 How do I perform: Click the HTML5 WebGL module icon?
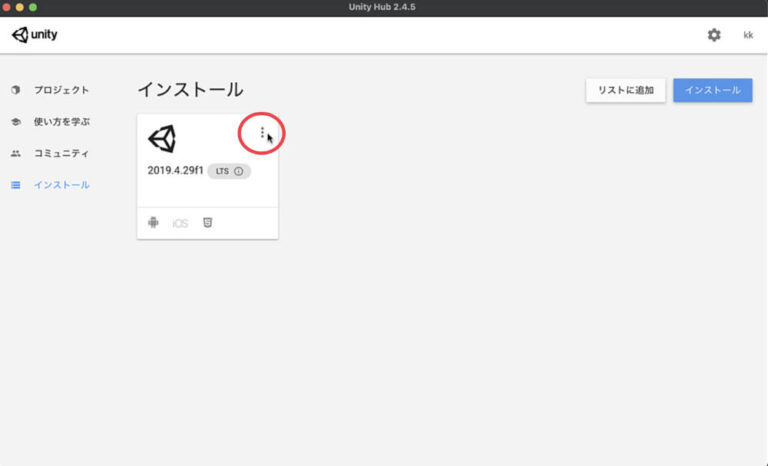pos(207,223)
